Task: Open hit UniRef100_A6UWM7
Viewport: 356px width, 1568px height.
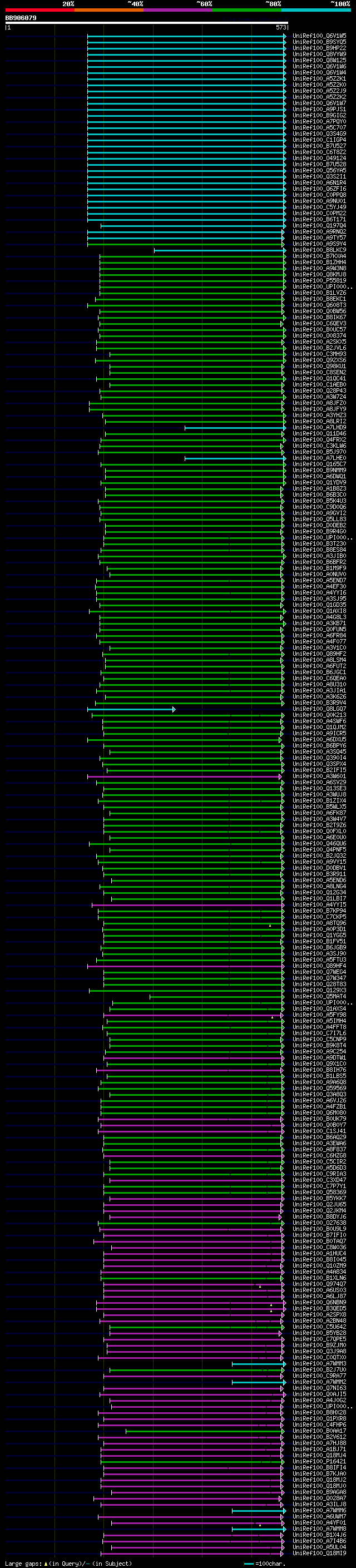Action: coord(319,1517)
